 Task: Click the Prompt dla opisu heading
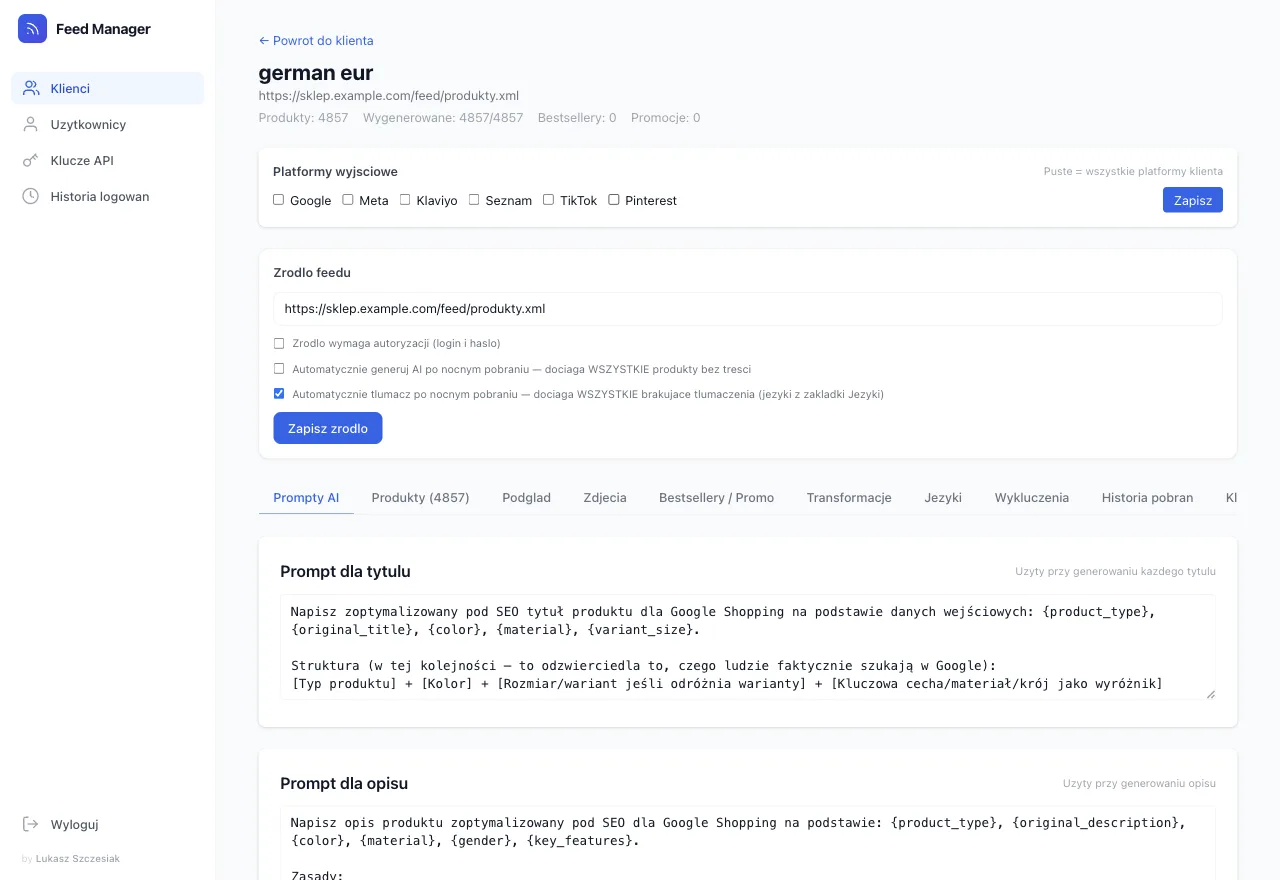tap(344, 784)
